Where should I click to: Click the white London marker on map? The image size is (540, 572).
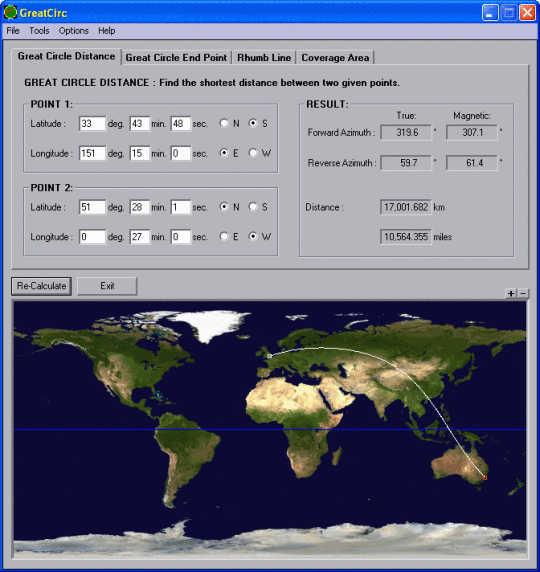[x=269, y=356]
